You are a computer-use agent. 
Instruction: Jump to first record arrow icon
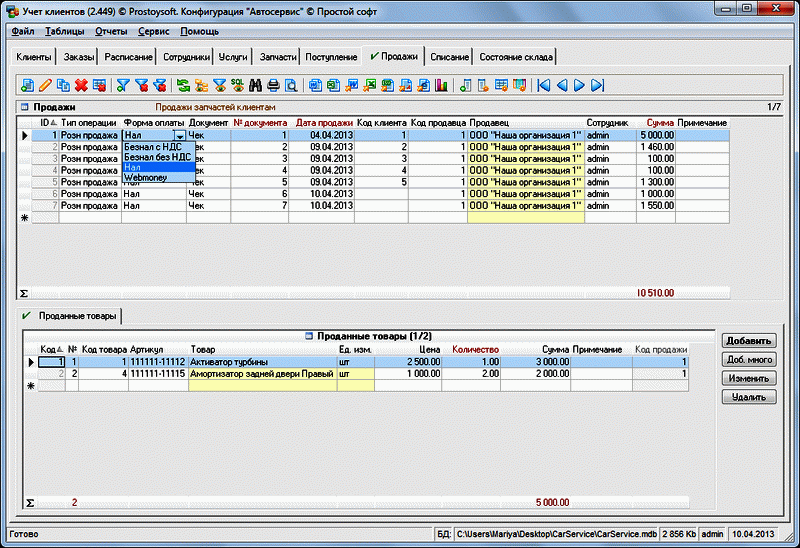coord(543,85)
